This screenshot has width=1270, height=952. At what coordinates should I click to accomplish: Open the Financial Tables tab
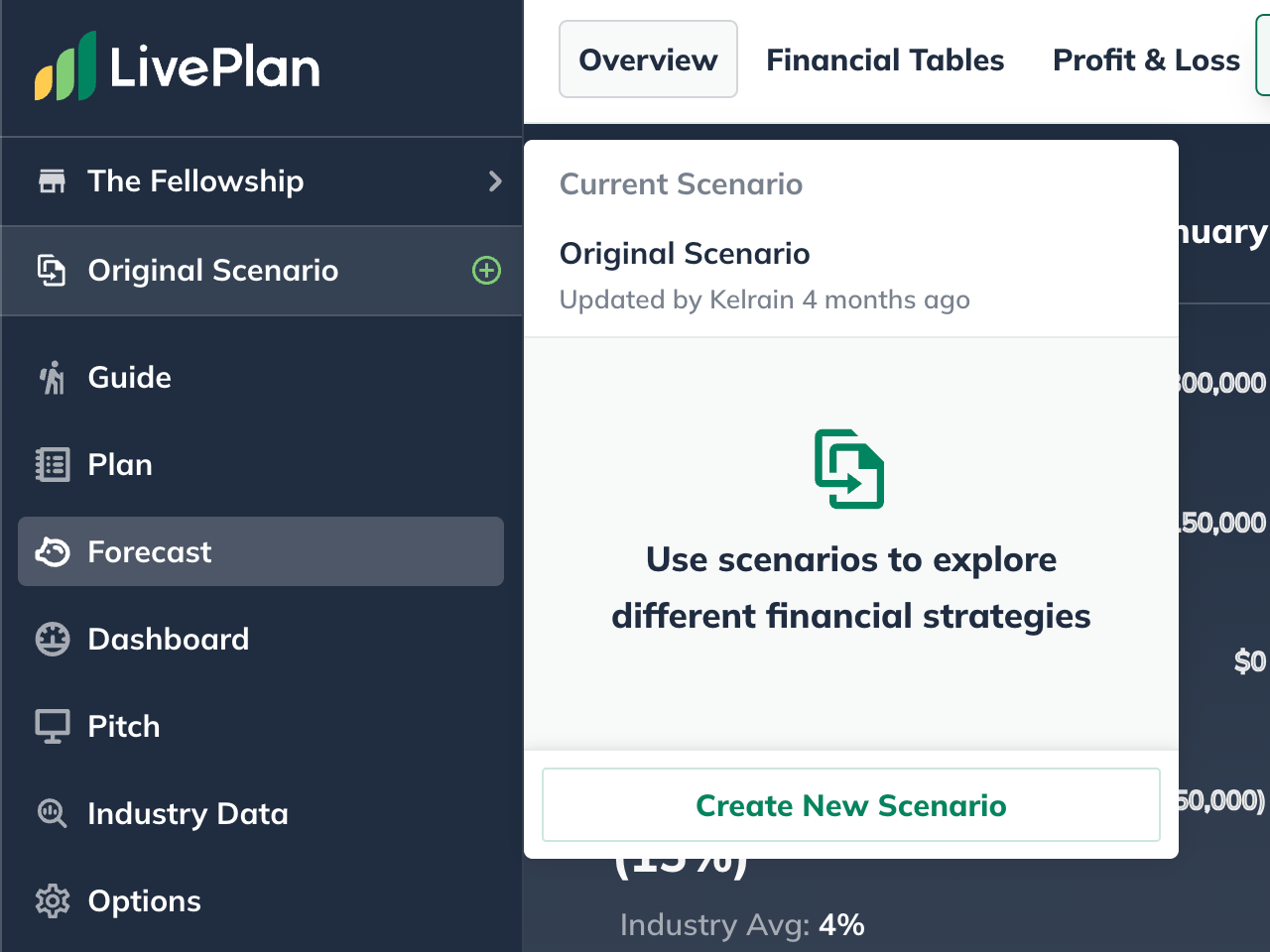885,59
